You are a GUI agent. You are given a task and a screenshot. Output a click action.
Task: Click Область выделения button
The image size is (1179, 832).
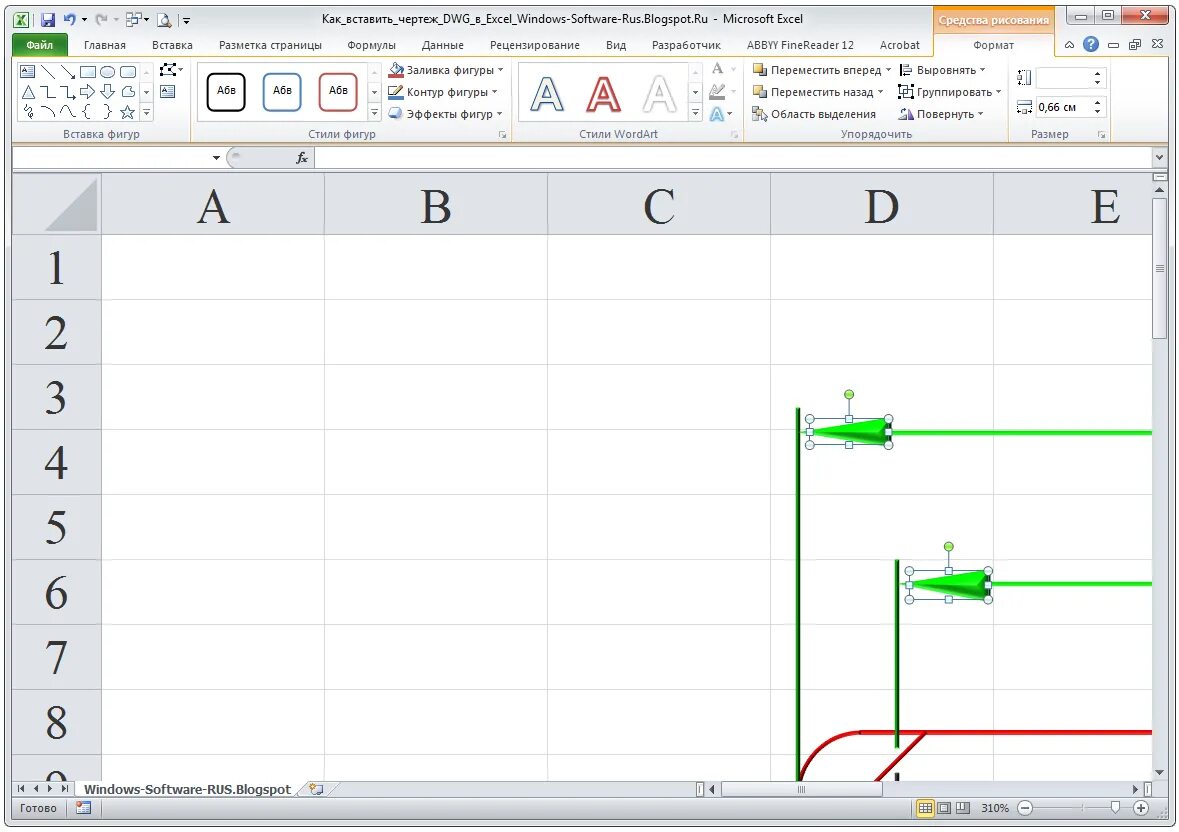coord(814,113)
